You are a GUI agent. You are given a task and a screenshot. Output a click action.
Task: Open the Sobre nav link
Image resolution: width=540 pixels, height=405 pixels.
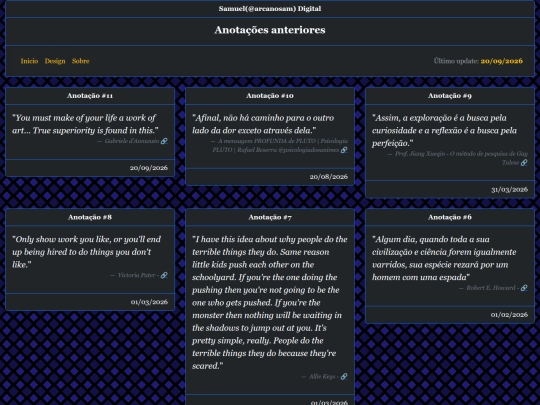coord(81,61)
